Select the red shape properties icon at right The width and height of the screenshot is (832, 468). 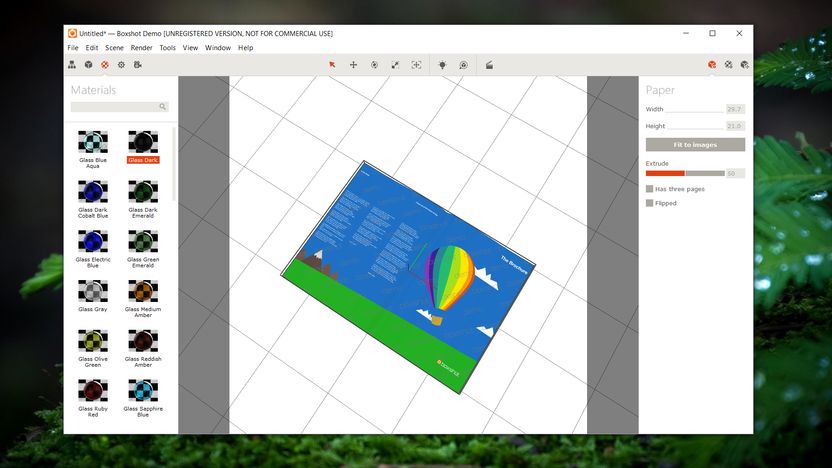[712, 65]
